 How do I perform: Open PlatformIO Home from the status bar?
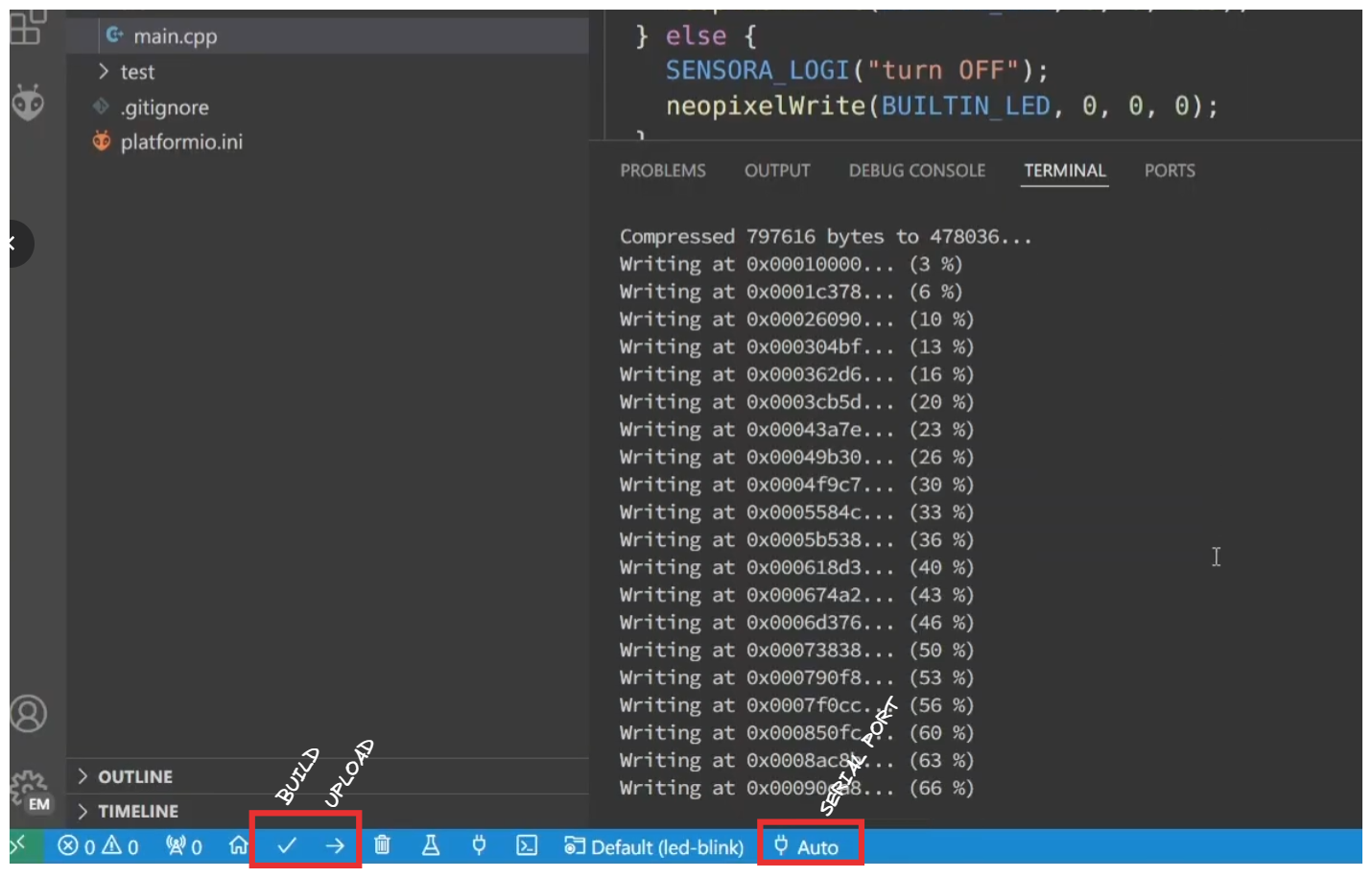[238, 846]
